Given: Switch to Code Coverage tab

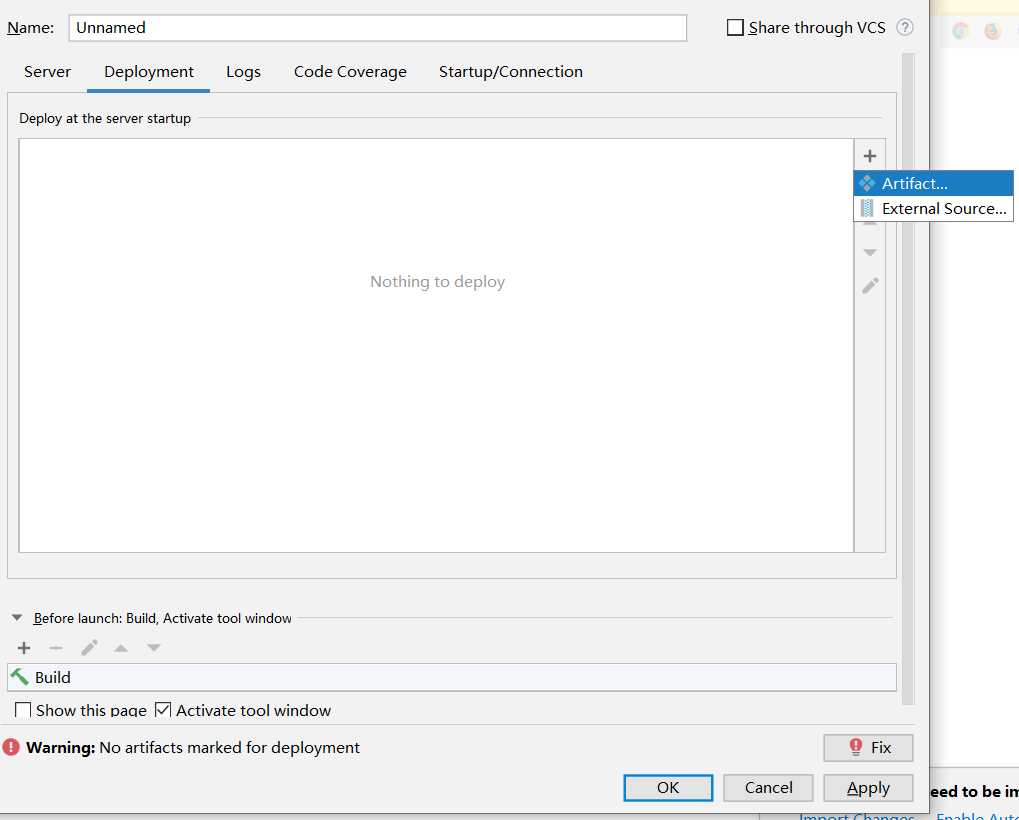Looking at the screenshot, I should point(350,71).
